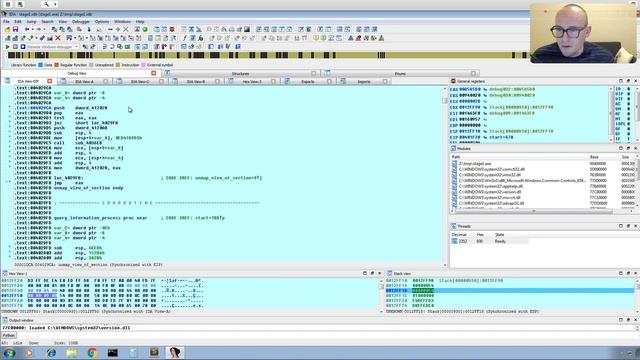Click the Modules panel horizontal scrollbar
This screenshot has width=640, height=360.
pyautogui.click(x=533, y=211)
